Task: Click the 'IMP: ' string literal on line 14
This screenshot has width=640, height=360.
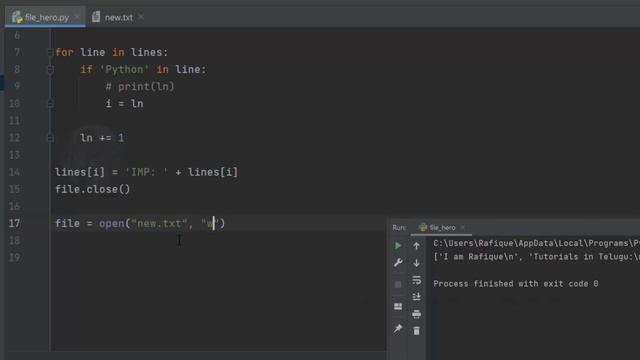Action: coord(146,172)
